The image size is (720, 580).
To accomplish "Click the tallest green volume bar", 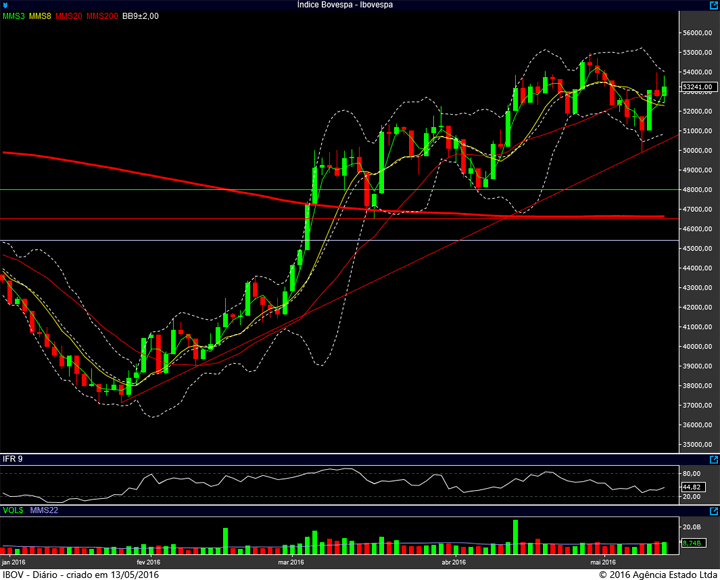I will click(515, 537).
